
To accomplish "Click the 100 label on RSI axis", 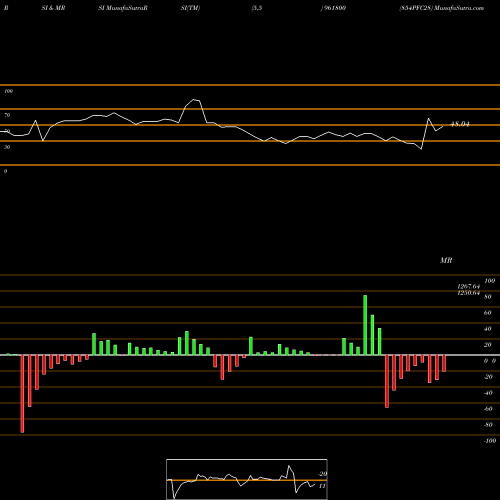I will 8,91.
